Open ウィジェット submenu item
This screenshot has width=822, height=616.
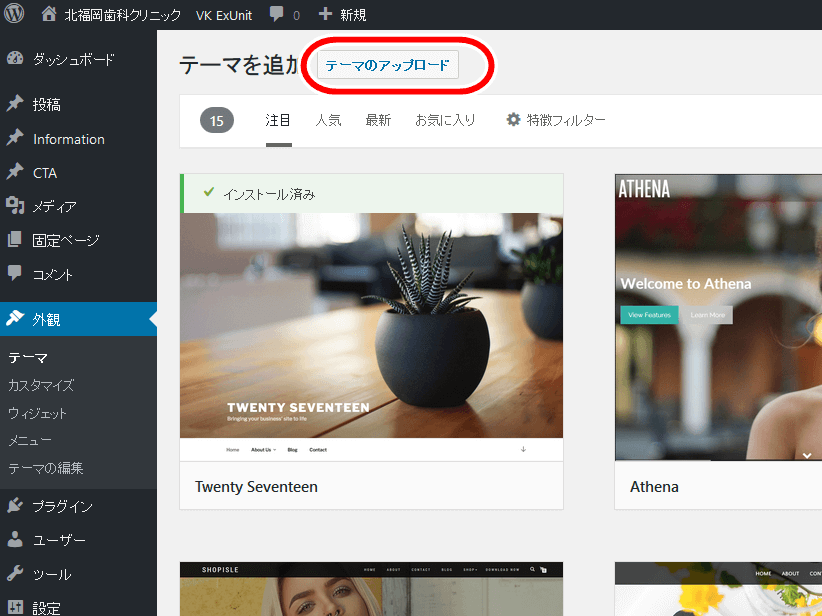[x=38, y=413]
